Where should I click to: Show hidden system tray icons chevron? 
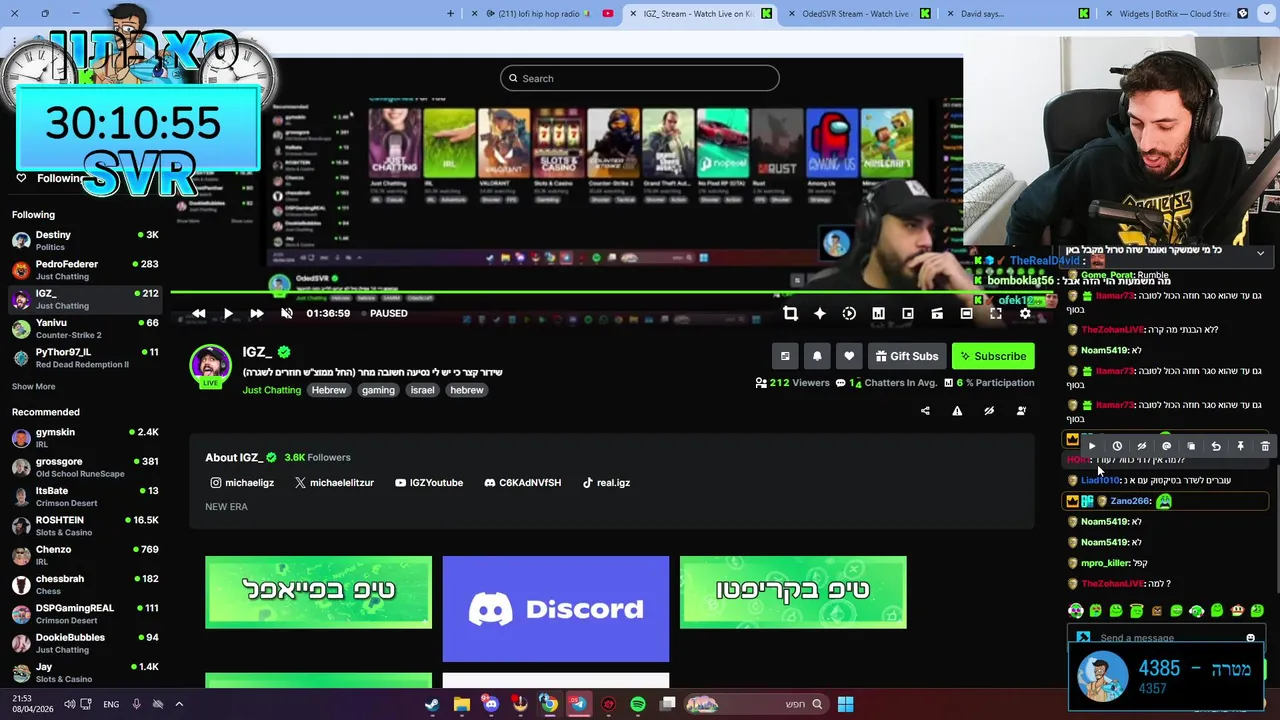(179, 704)
